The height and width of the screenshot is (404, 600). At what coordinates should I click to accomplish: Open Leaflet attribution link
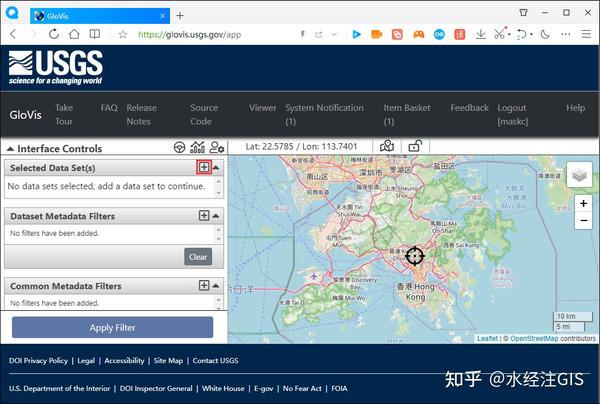point(487,338)
